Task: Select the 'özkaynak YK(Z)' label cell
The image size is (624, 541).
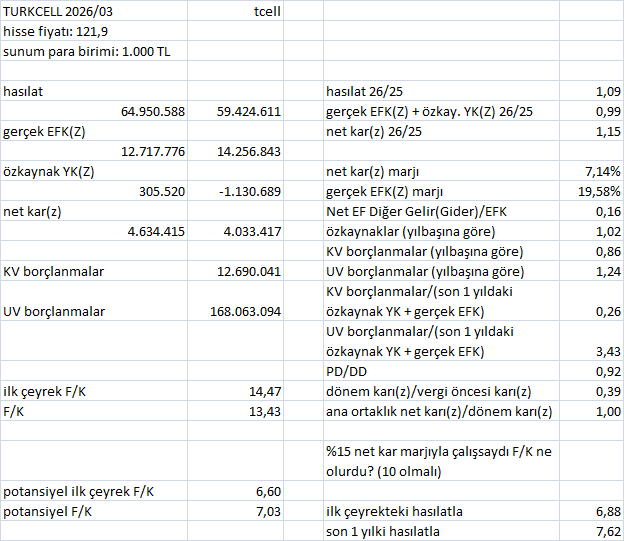Action: [94, 171]
